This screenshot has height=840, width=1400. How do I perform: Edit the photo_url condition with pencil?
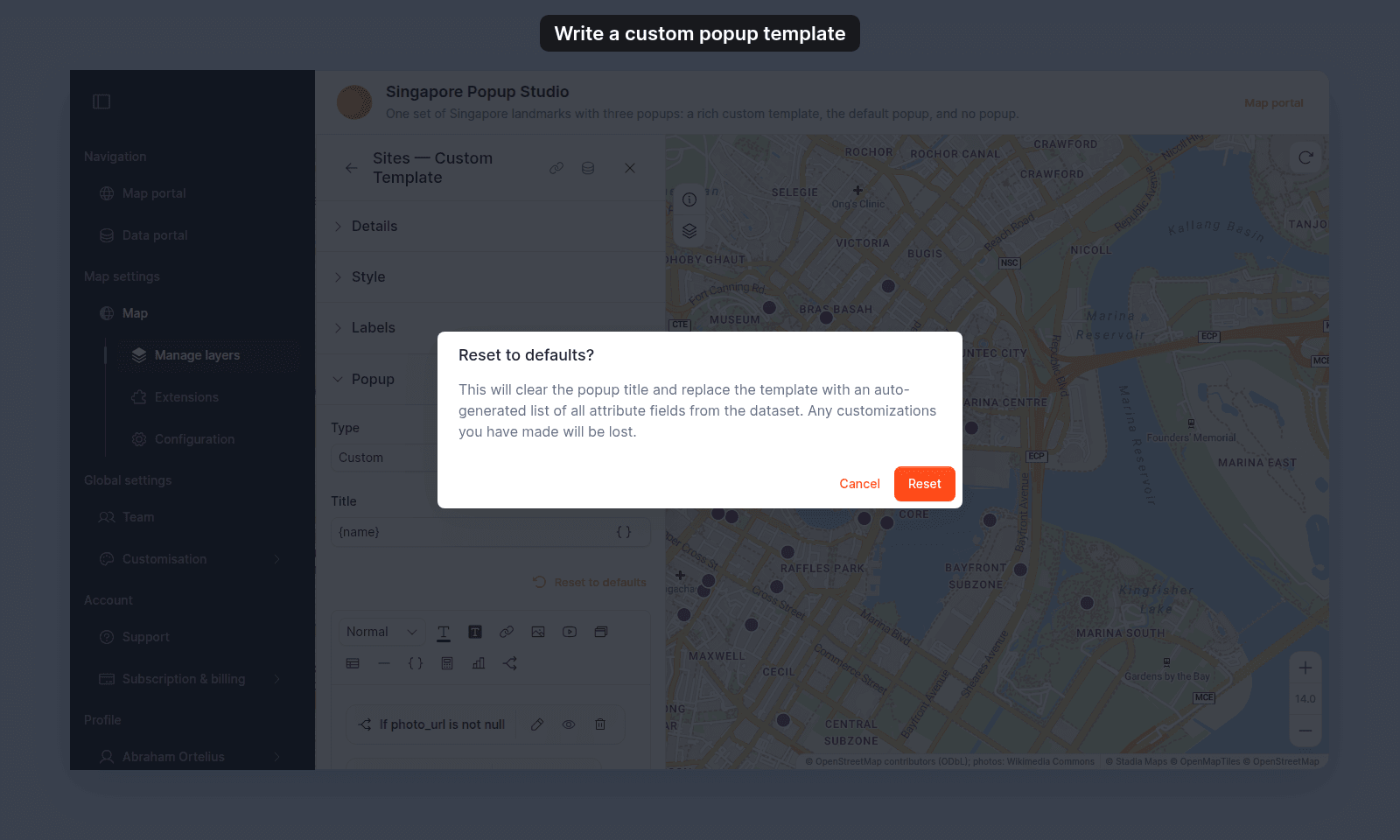pos(537,724)
